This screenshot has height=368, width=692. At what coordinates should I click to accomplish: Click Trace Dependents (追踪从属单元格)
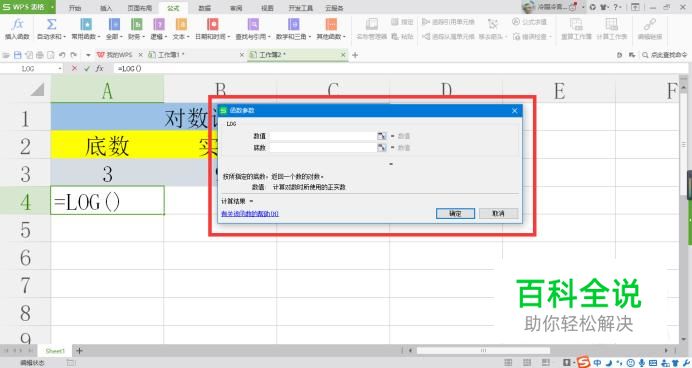[x=448, y=37]
